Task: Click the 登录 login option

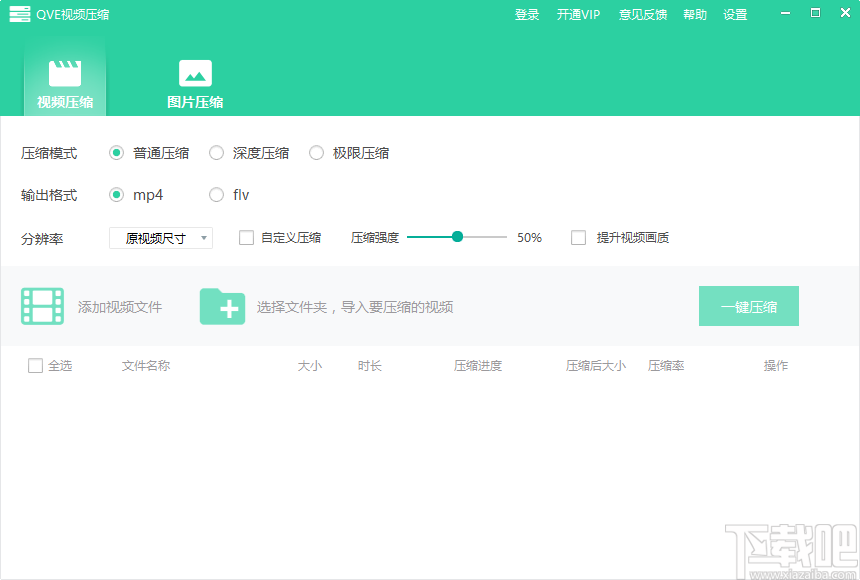Action: pos(527,14)
